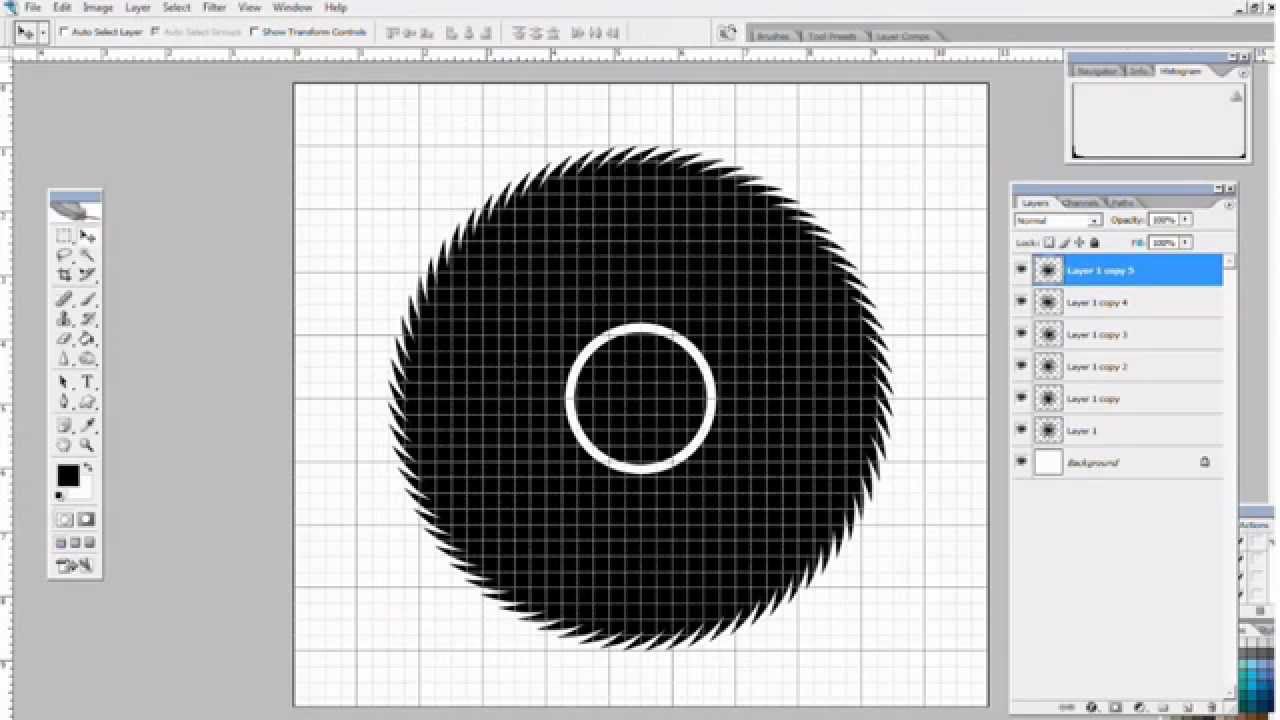Open the Brushes tab in palette well
The image size is (1280, 720).
pos(773,36)
